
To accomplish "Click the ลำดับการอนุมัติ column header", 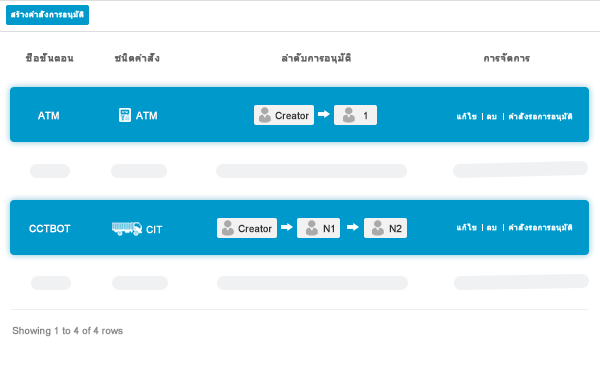I will 316,58.
